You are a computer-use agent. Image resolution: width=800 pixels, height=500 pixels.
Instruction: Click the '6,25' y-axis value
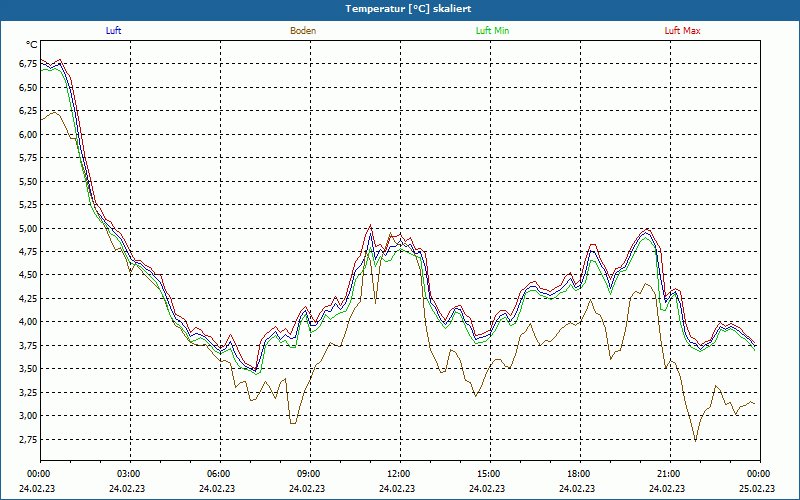[x=28, y=111]
